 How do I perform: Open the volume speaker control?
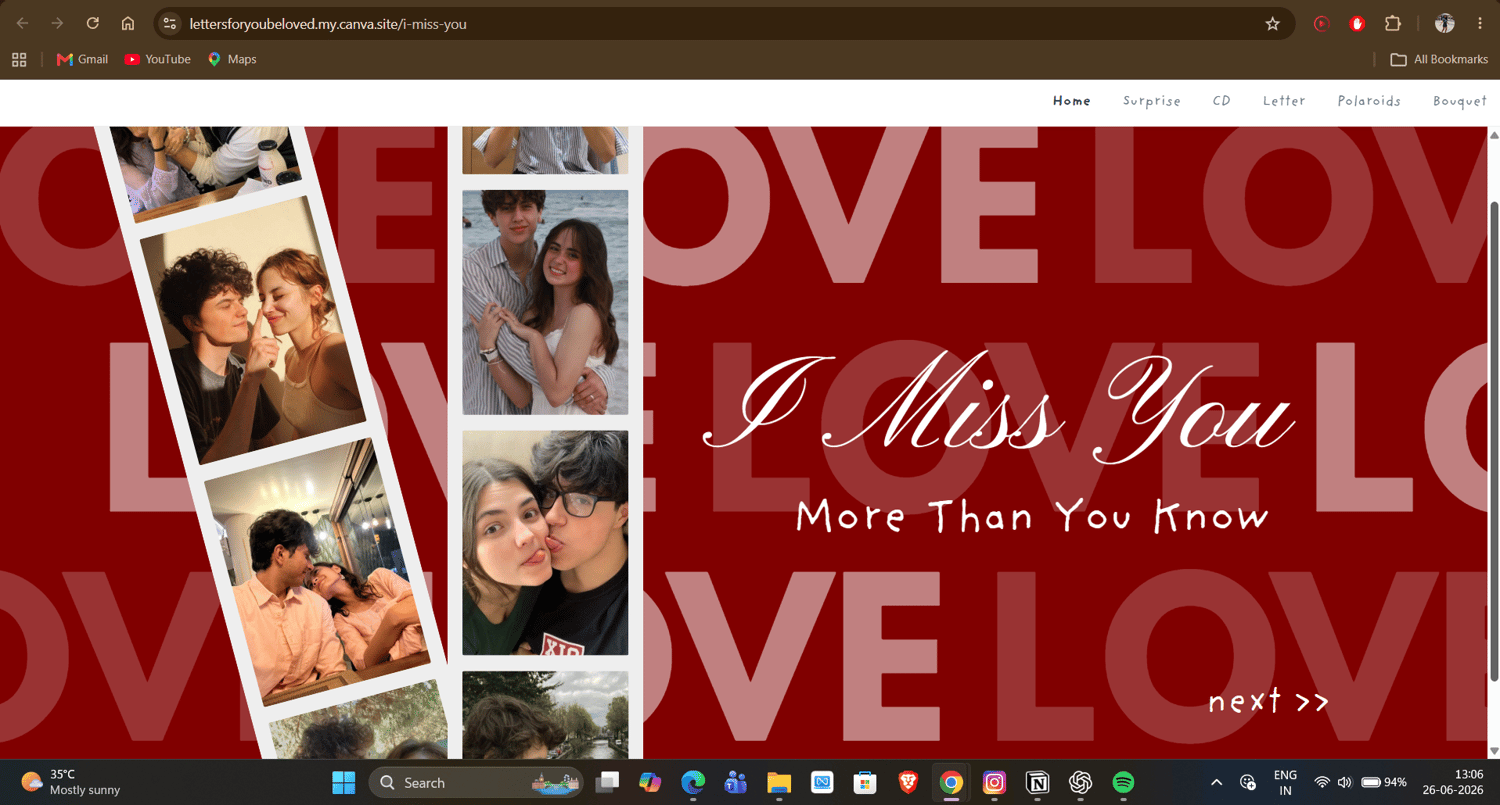click(1344, 783)
